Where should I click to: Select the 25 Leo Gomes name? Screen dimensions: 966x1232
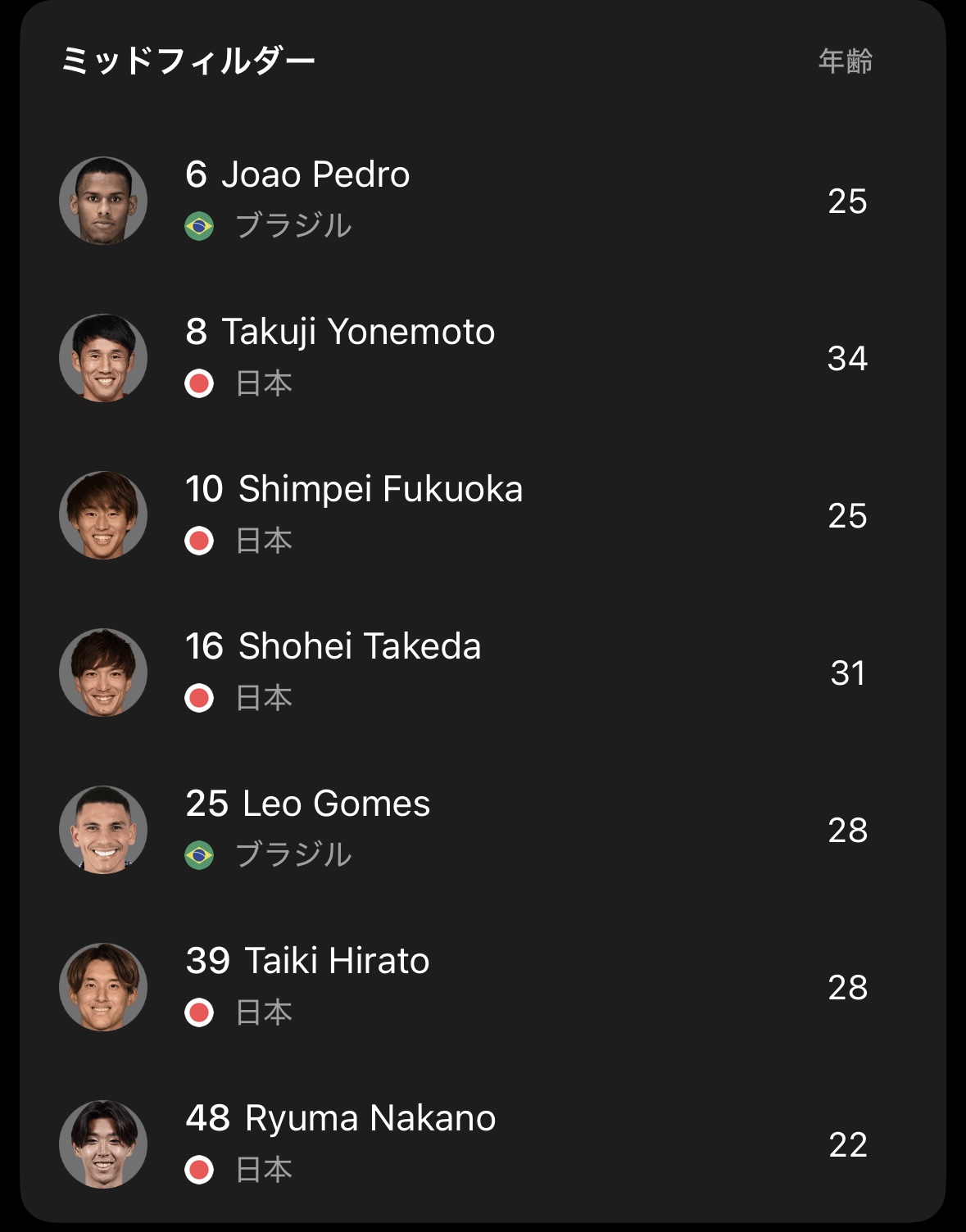pos(307,804)
